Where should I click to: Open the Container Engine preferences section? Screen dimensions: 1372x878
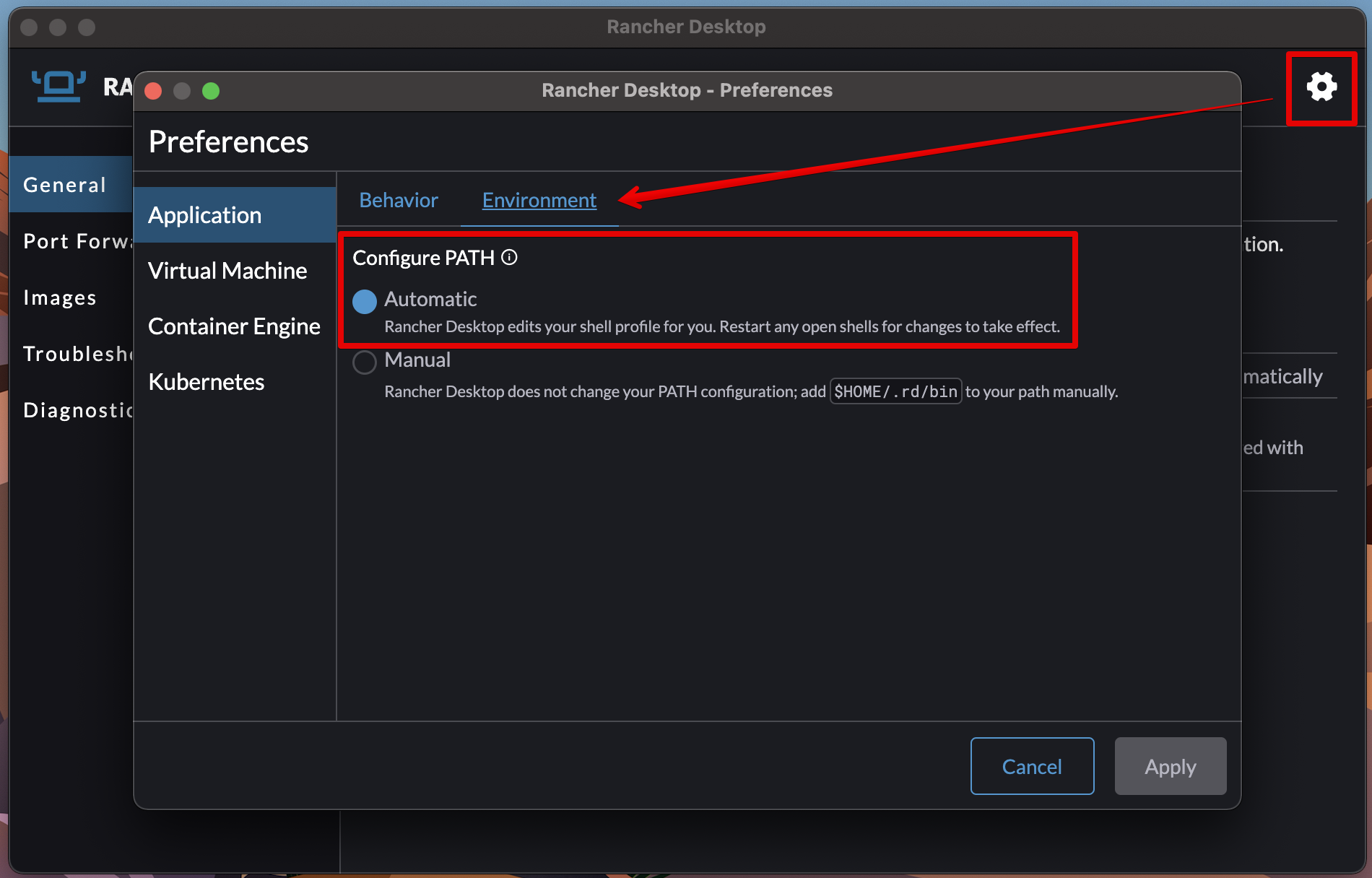pyautogui.click(x=235, y=326)
